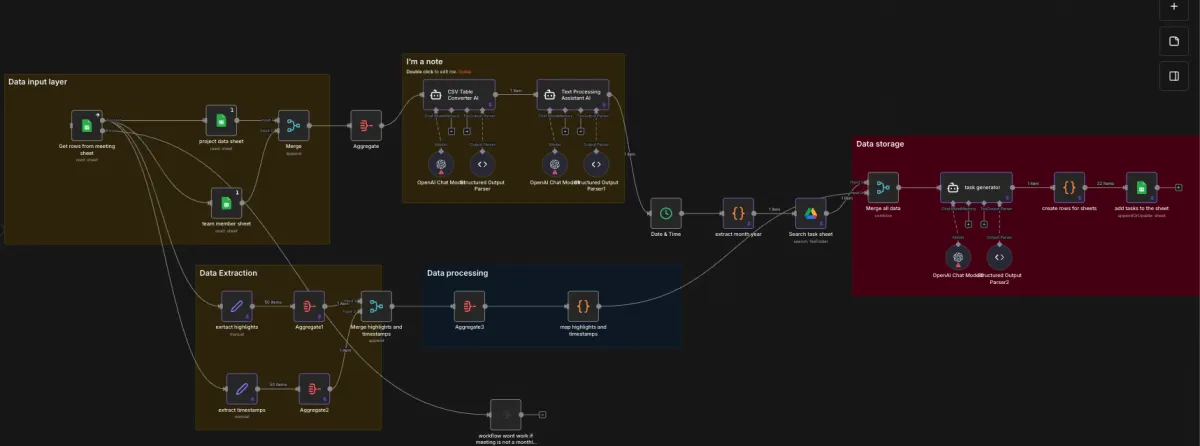Select the extract month year code node

pos(738,213)
